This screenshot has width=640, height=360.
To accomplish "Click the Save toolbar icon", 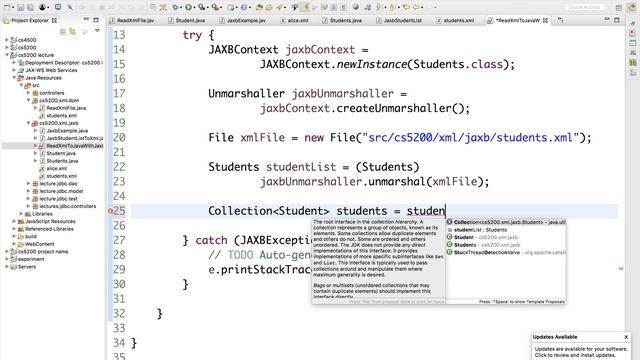I will tap(20, 7).
